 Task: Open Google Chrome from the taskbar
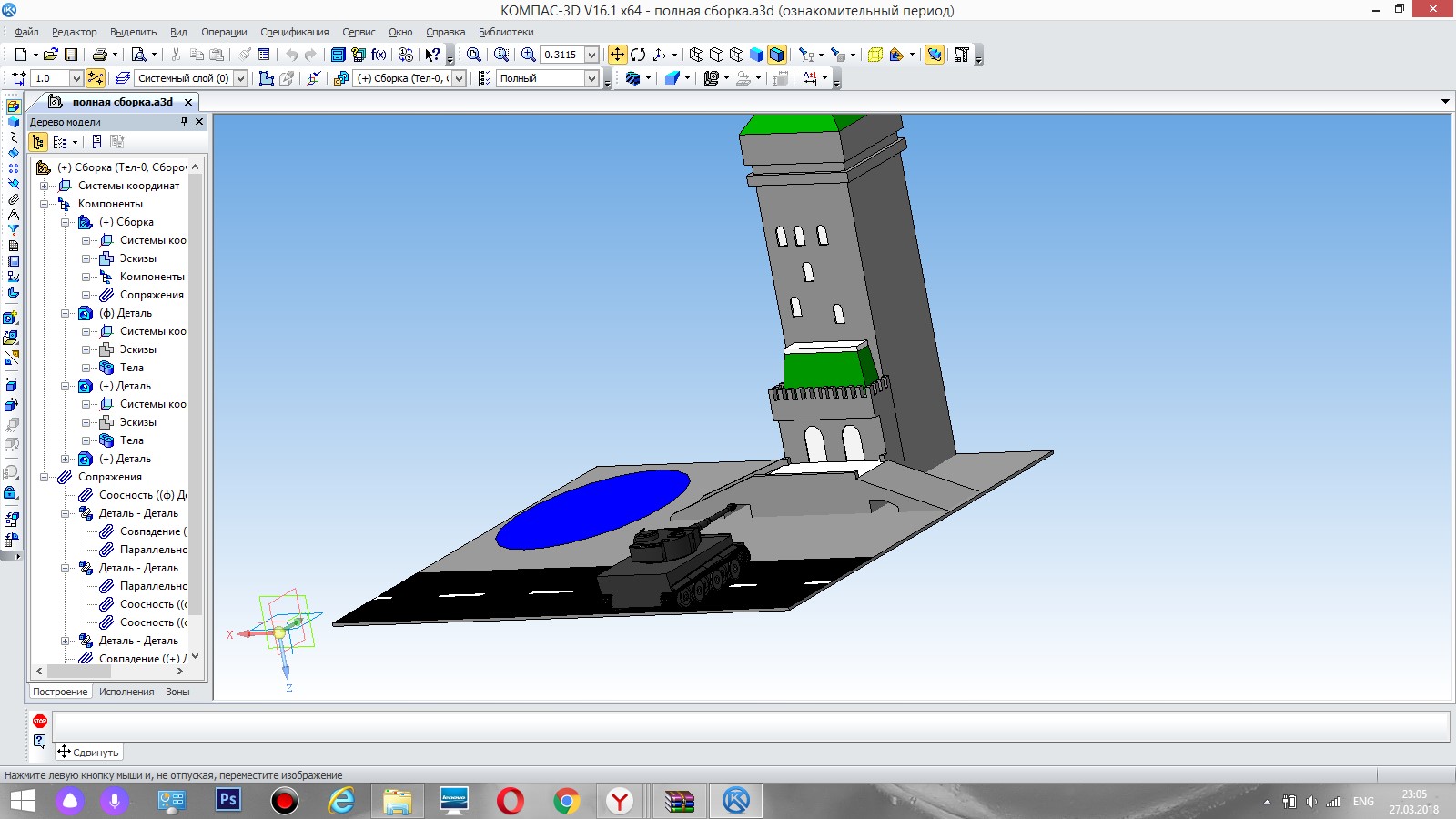(x=566, y=801)
